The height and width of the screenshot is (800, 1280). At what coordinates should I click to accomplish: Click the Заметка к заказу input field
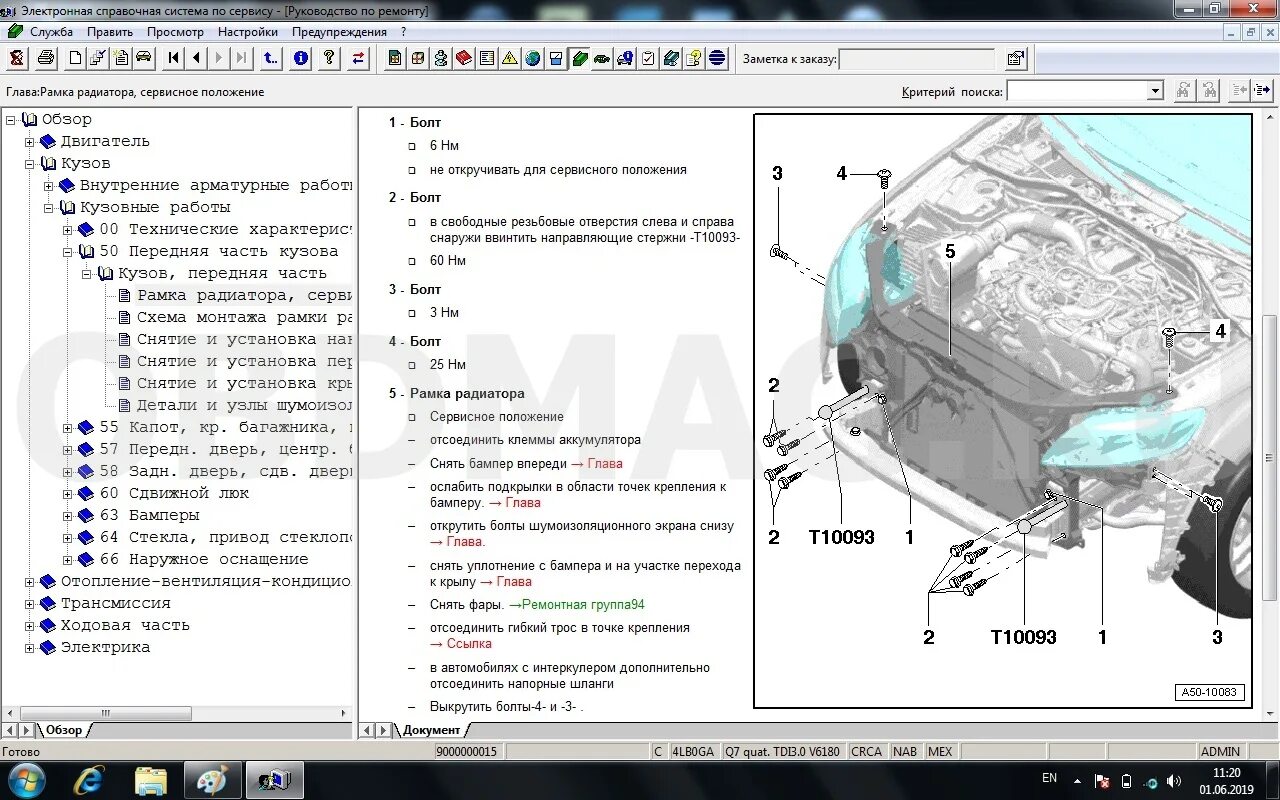pos(917,59)
